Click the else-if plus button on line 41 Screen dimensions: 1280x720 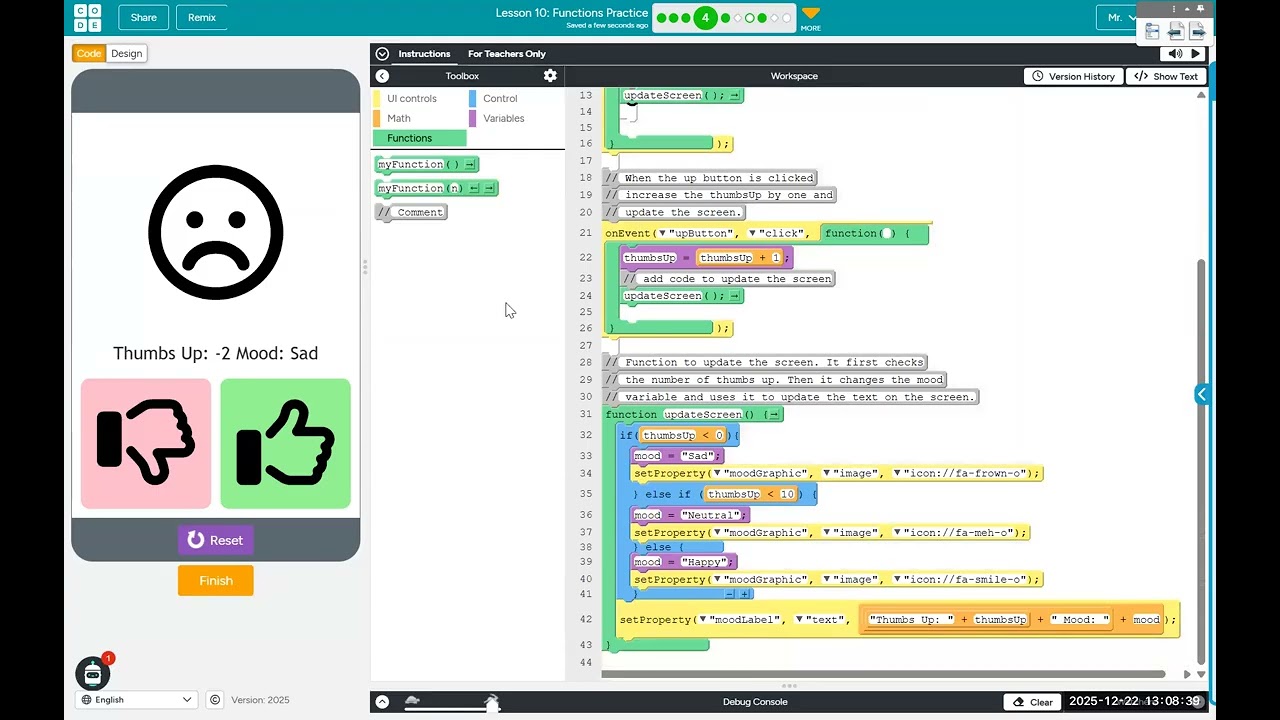pyautogui.click(x=744, y=594)
